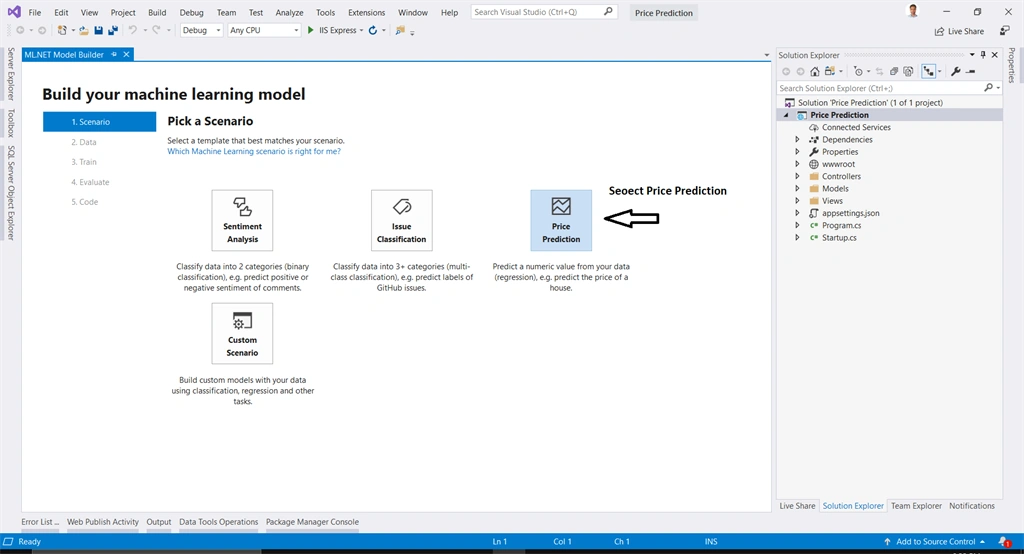1024x554 pixels.
Task: Click the green Start Debugging play icon
Action: (x=311, y=30)
